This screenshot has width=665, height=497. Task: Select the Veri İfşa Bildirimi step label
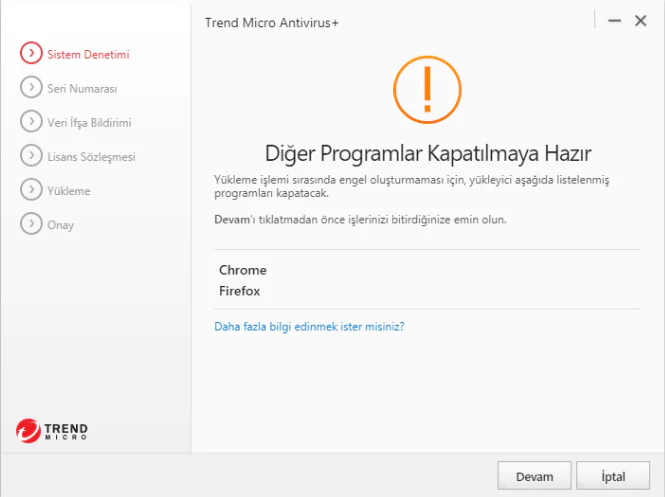point(89,123)
